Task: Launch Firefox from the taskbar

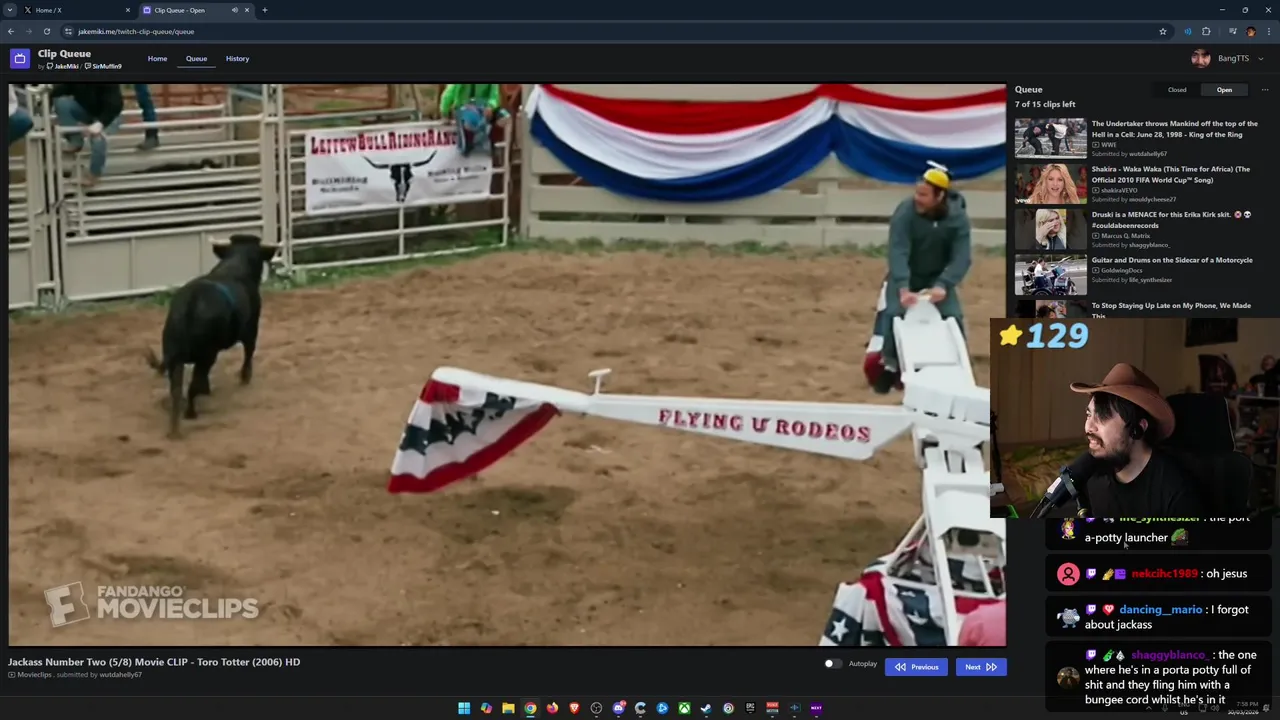Action: (552, 708)
